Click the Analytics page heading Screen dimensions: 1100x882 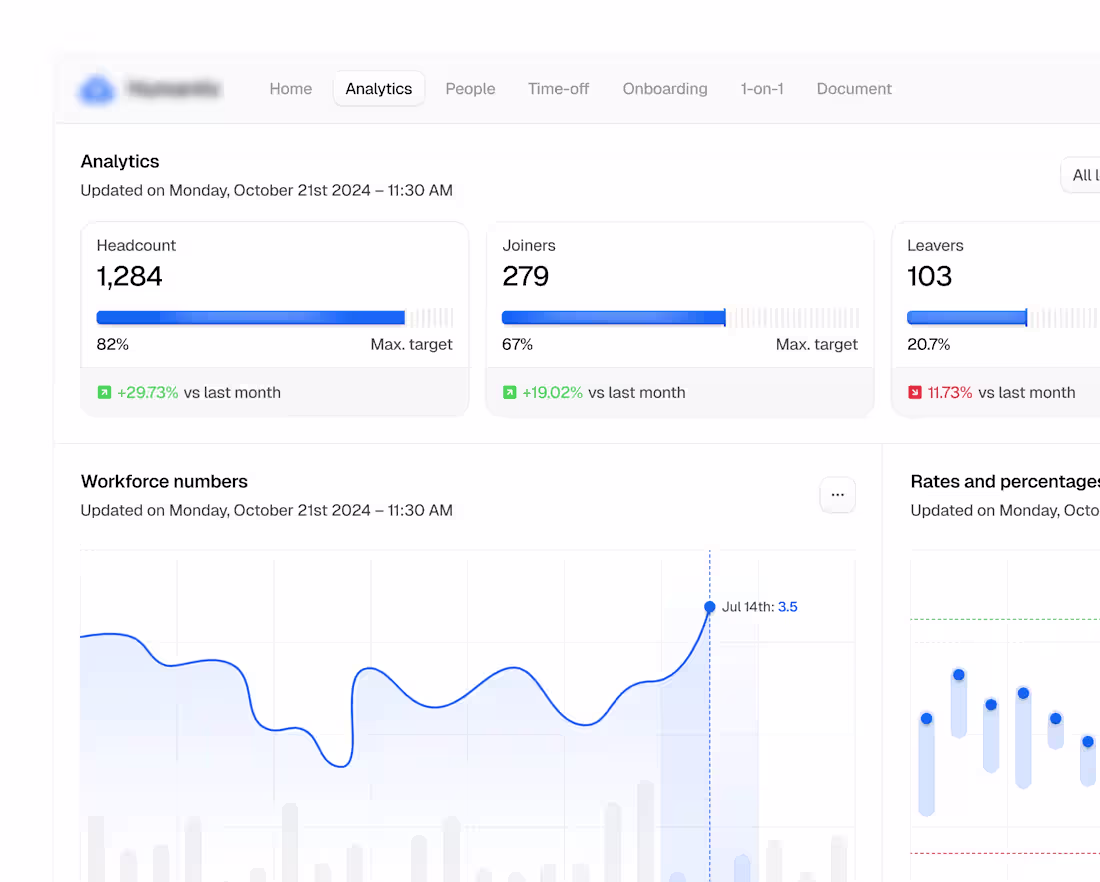click(x=120, y=161)
